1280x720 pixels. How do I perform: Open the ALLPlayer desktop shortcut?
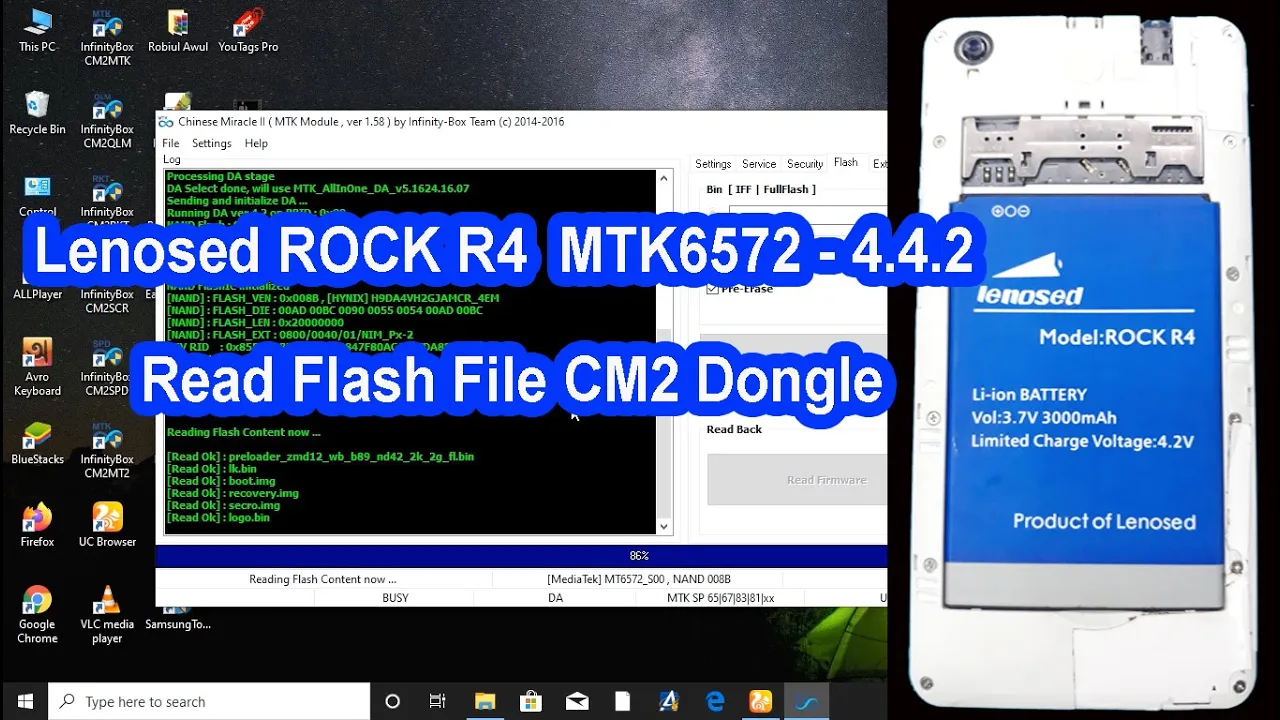point(37,280)
